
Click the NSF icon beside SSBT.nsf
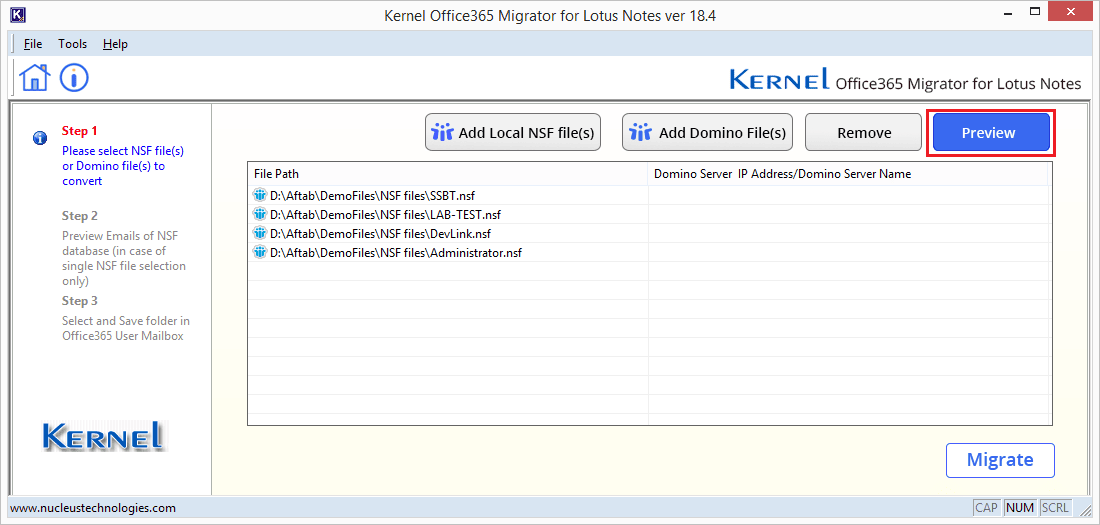tap(260, 195)
